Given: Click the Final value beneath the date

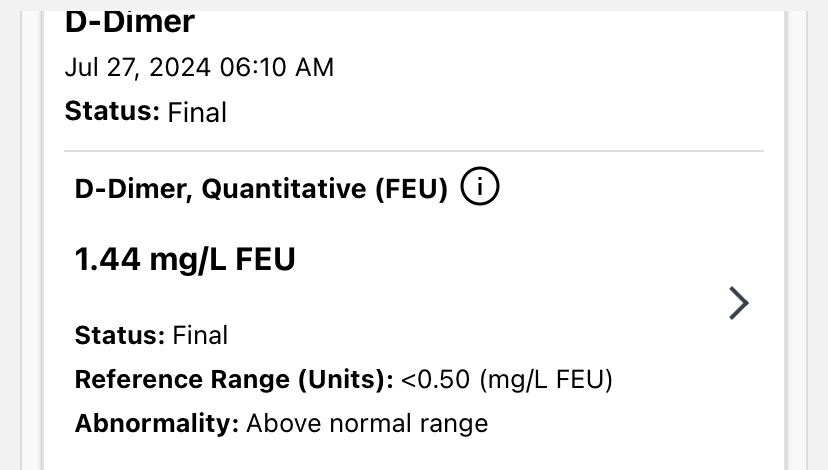Looking at the screenshot, I should click(197, 112).
